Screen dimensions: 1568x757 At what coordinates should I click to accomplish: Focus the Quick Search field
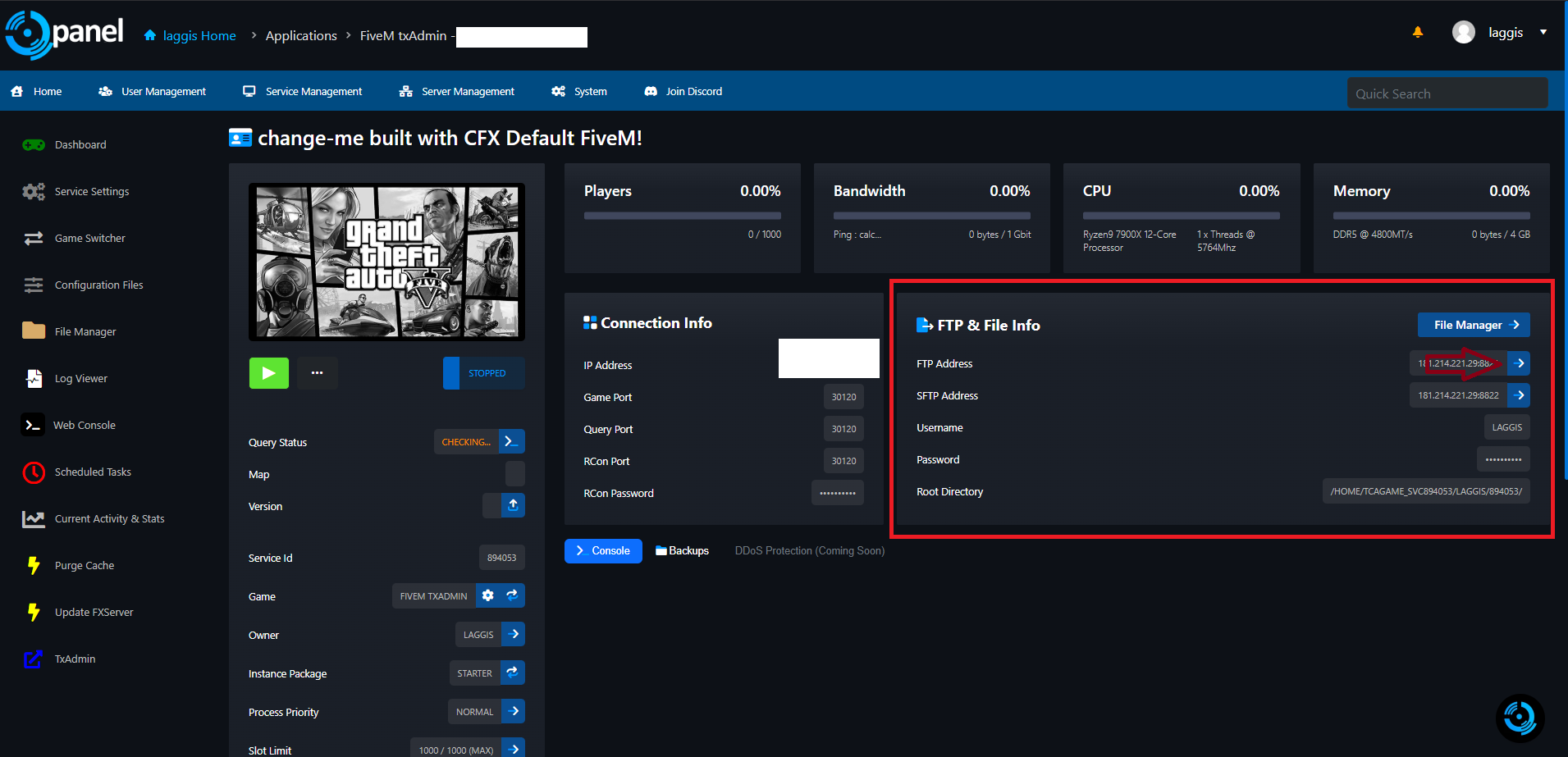(x=1447, y=93)
